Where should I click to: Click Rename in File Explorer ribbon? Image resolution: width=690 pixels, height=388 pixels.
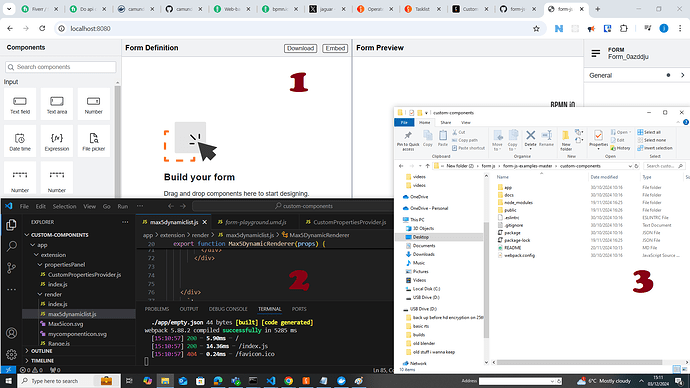pyautogui.click(x=547, y=138)
